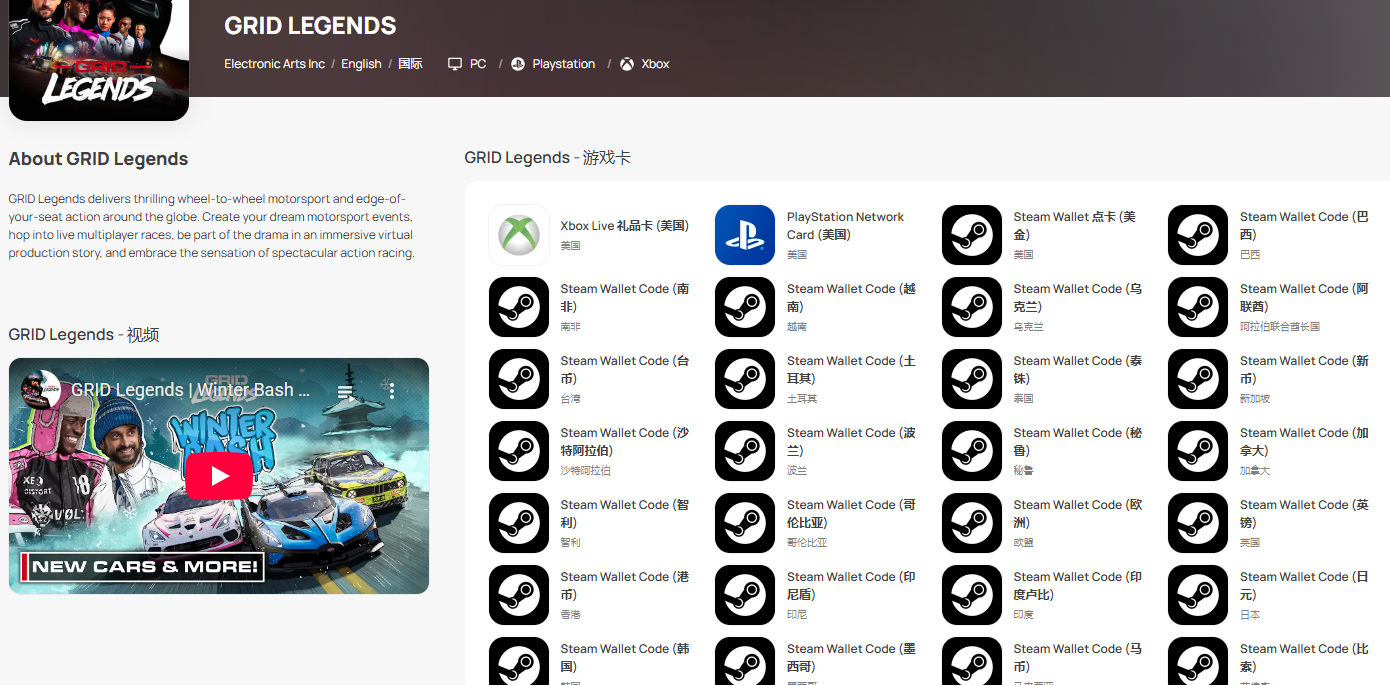1390x685 pixels.
Task: Open Steam Wallet Code (港币) link
Action: coord(624,585)
